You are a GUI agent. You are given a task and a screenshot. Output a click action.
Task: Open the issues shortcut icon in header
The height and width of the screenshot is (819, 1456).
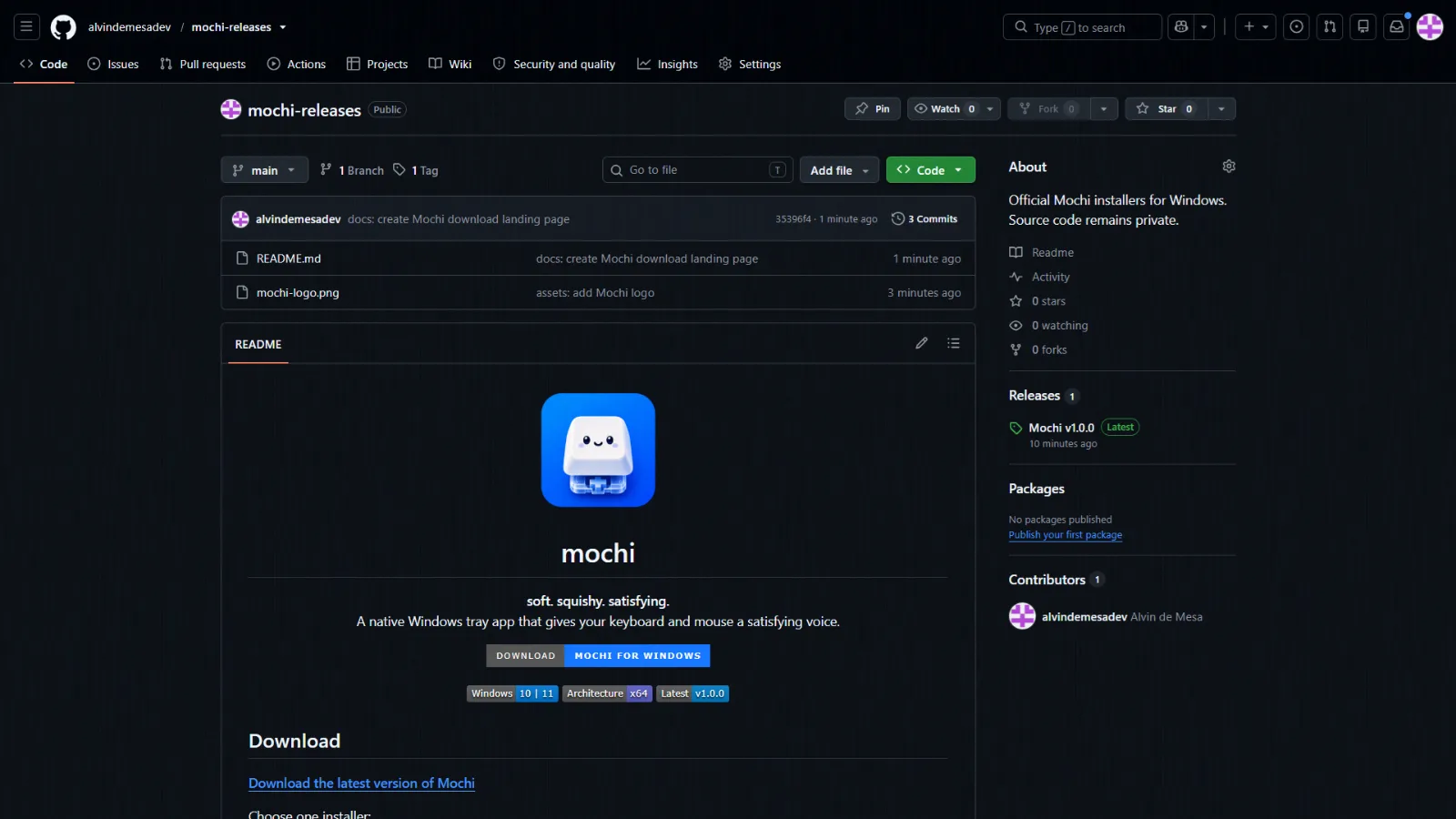pos(1297,27)
